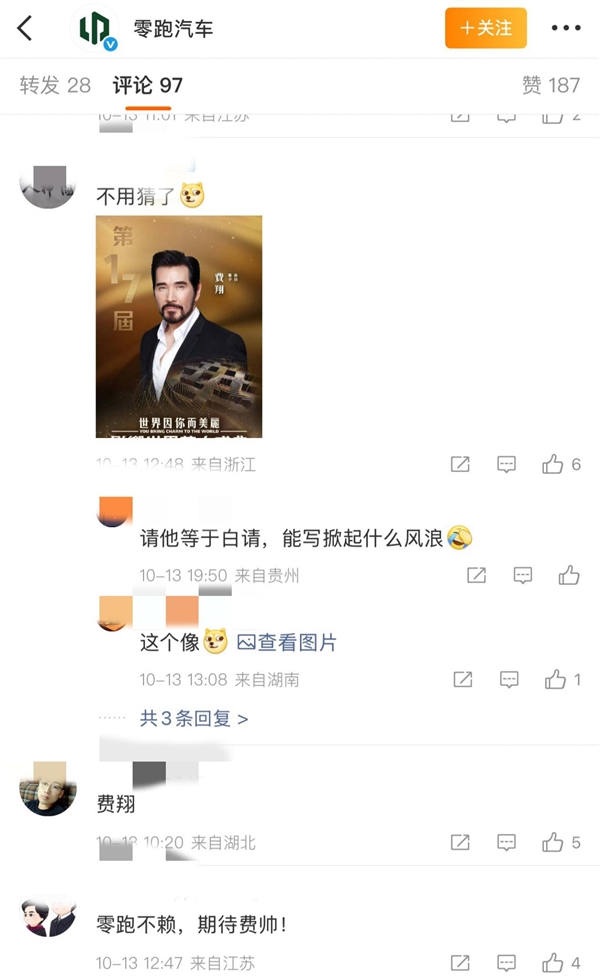Switch to the 转发 28 tab

[55, 85]
